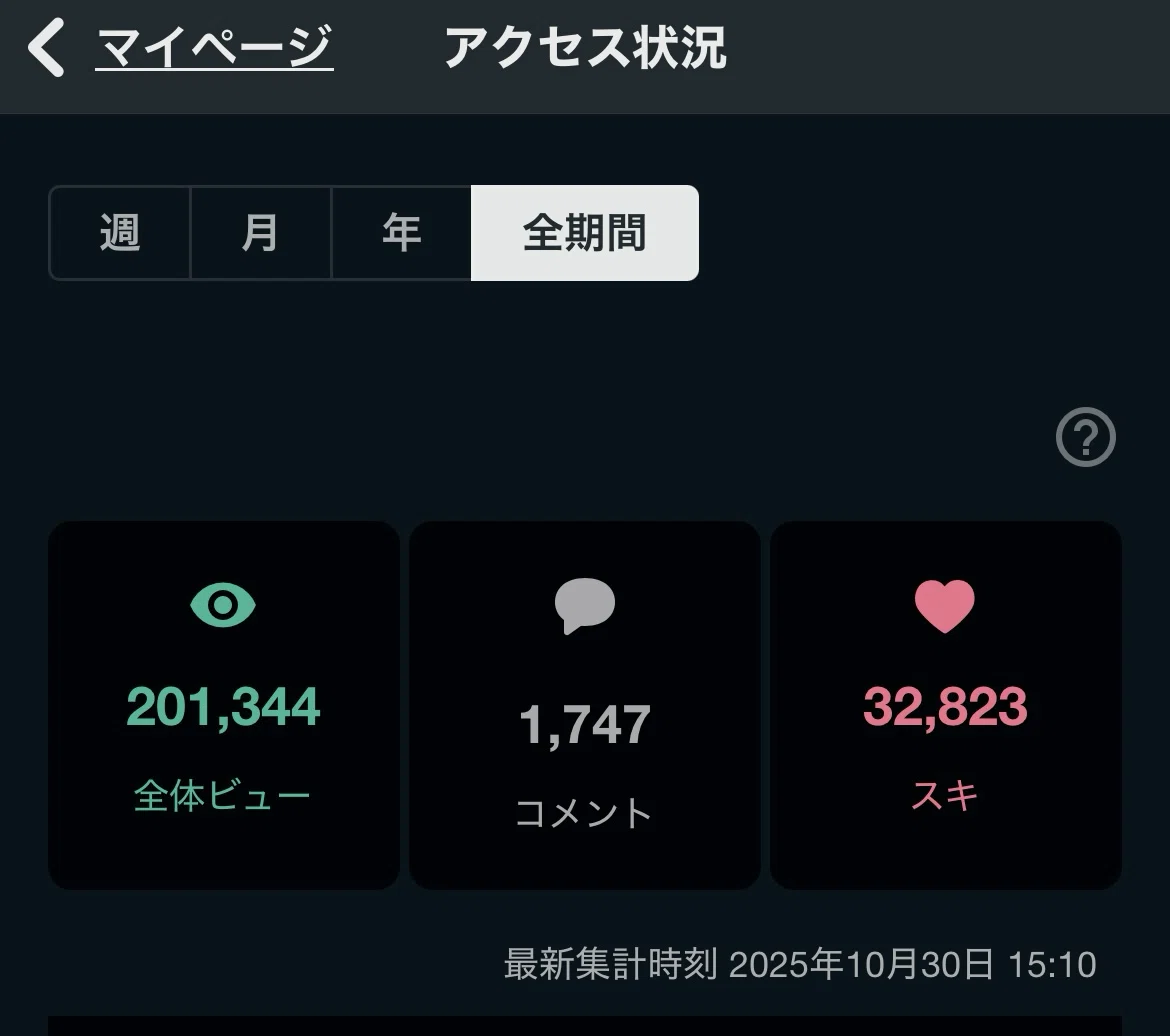Click the 32,823 likes count

click(945, 707)
